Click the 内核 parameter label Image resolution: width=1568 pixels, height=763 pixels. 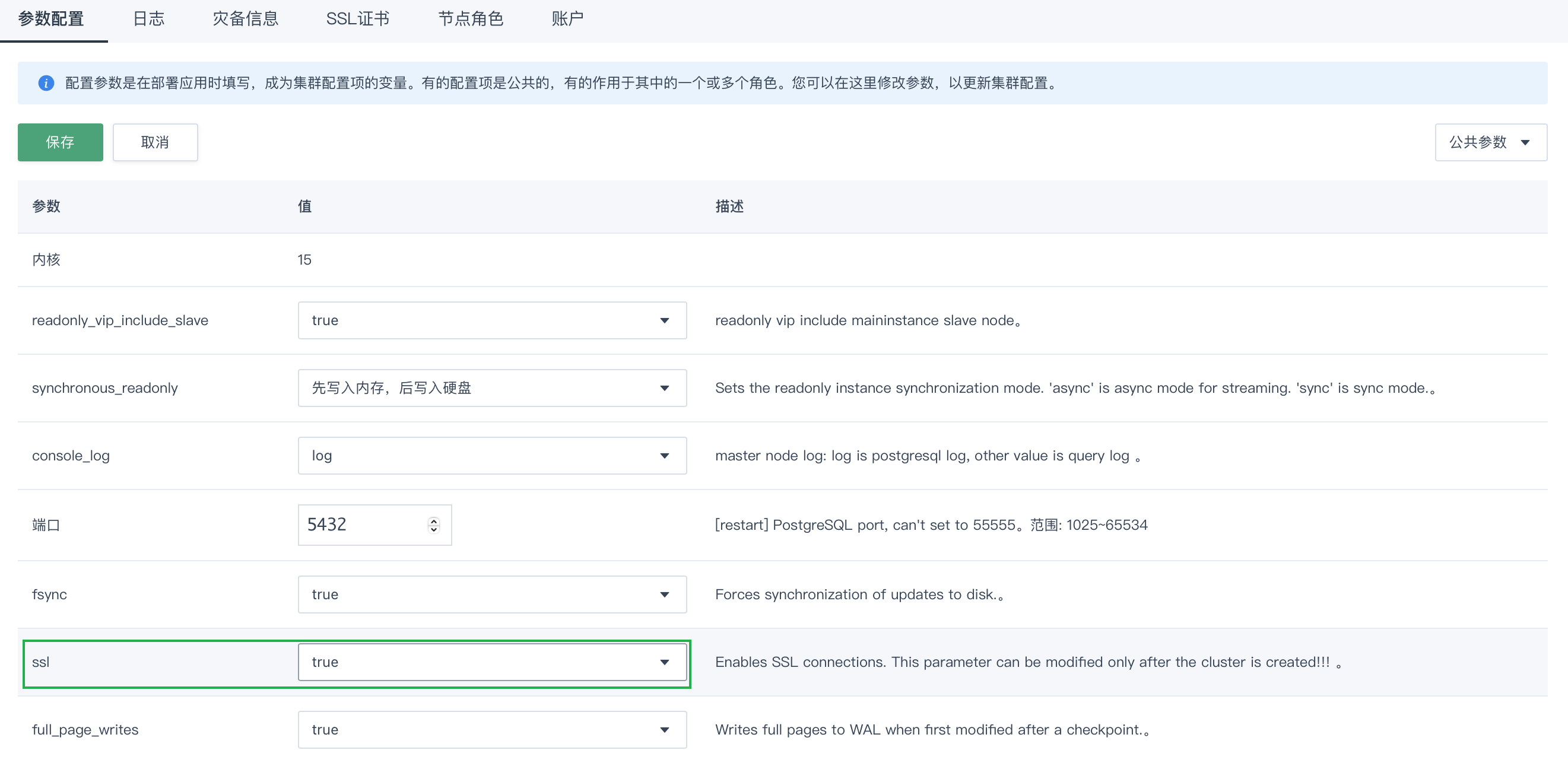(46, 260)
